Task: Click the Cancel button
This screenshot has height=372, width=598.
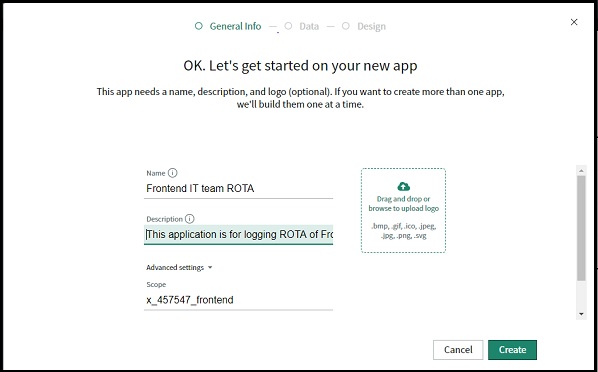Action: point(458,350)
